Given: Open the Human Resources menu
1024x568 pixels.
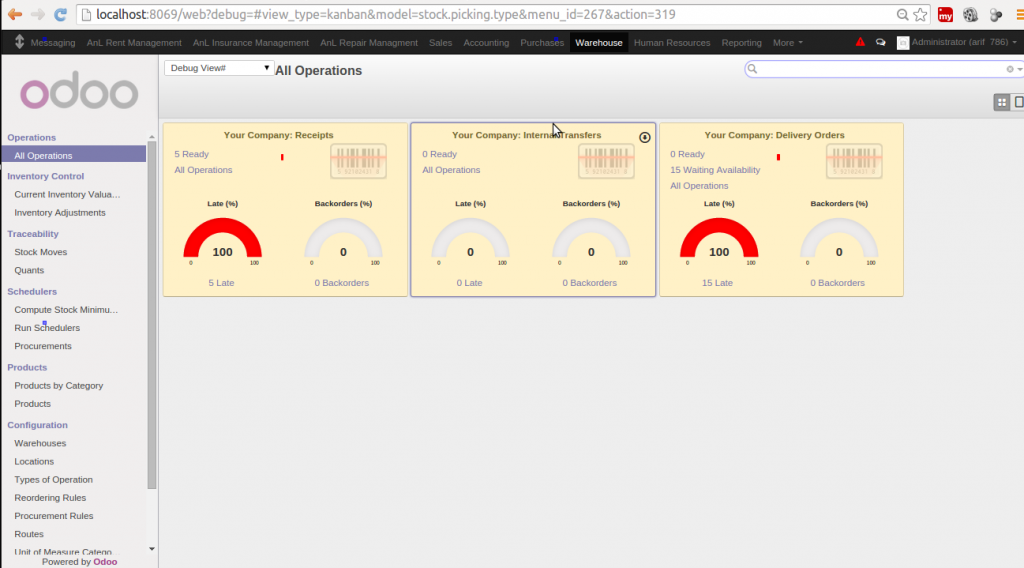Looking at the screenshot, I should pos(672,43).
